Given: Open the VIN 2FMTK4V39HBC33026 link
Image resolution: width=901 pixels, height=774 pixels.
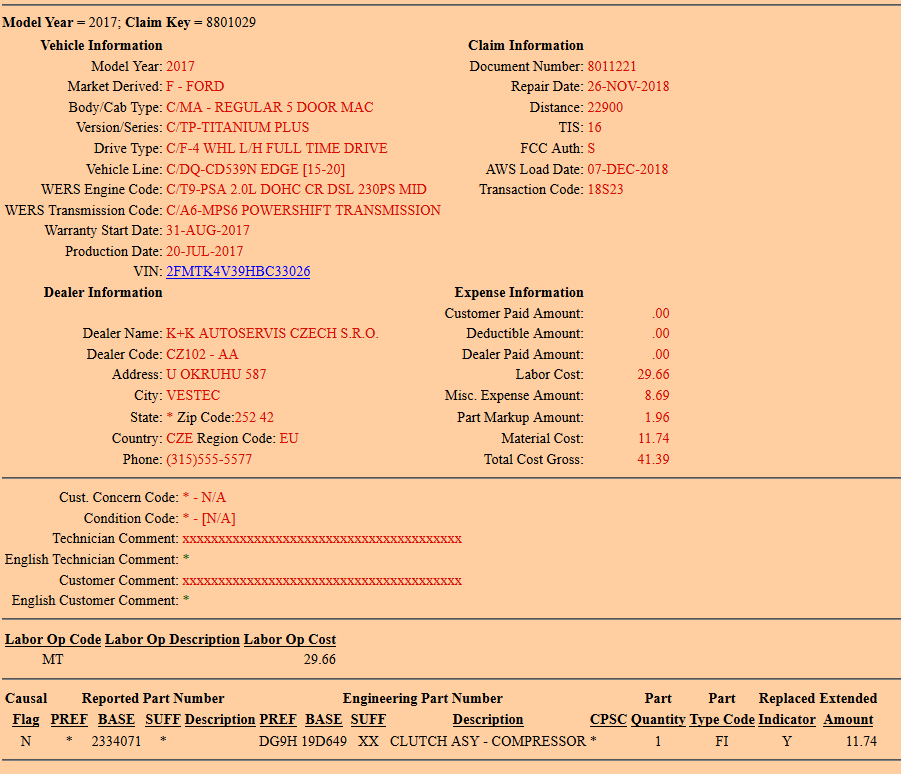Looking at the screenshot, I should coord(238,272).
